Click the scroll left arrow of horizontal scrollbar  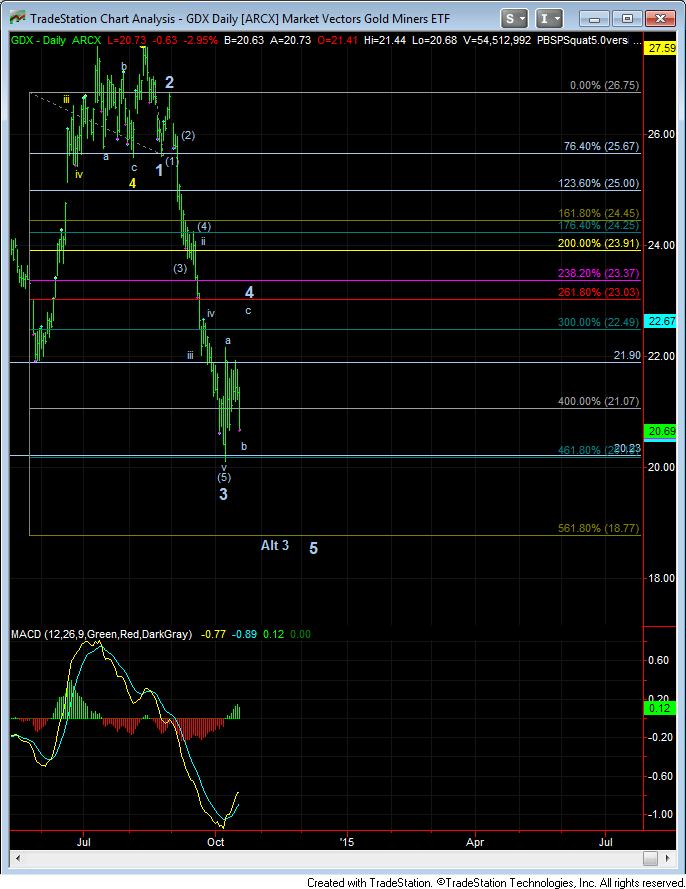coord(17,858)
